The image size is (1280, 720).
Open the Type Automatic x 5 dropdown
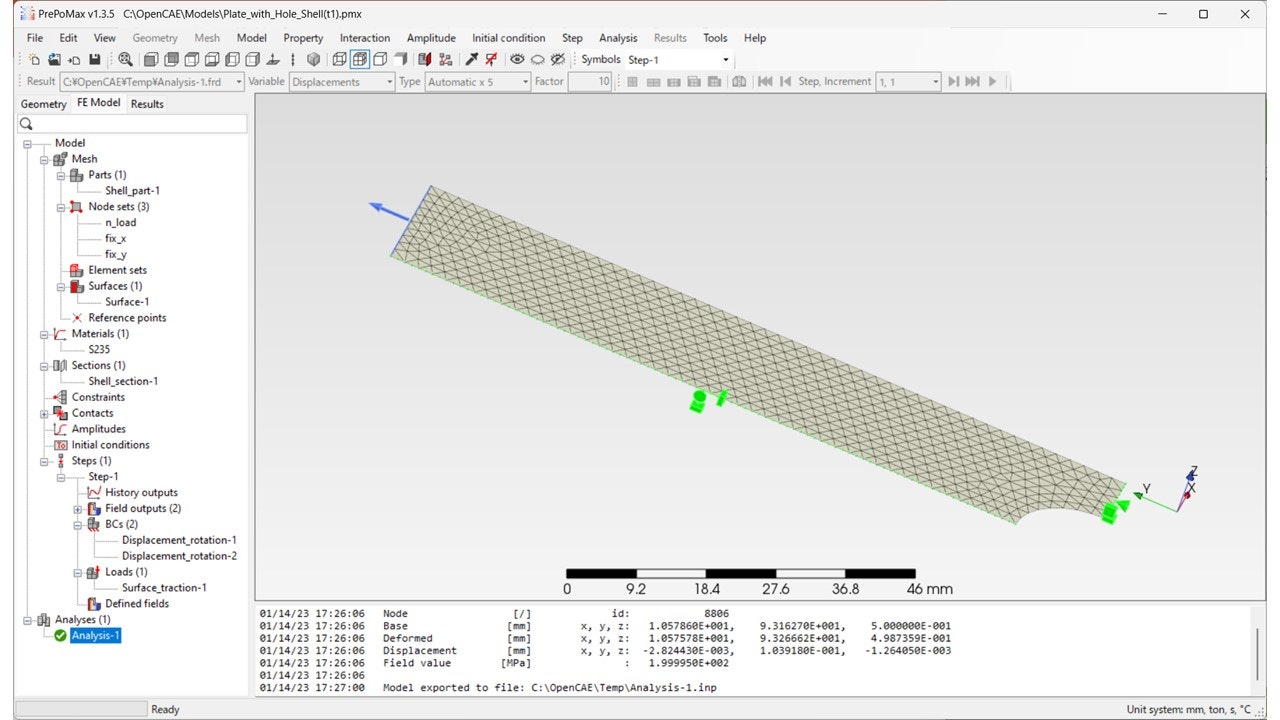pos(478,82)
